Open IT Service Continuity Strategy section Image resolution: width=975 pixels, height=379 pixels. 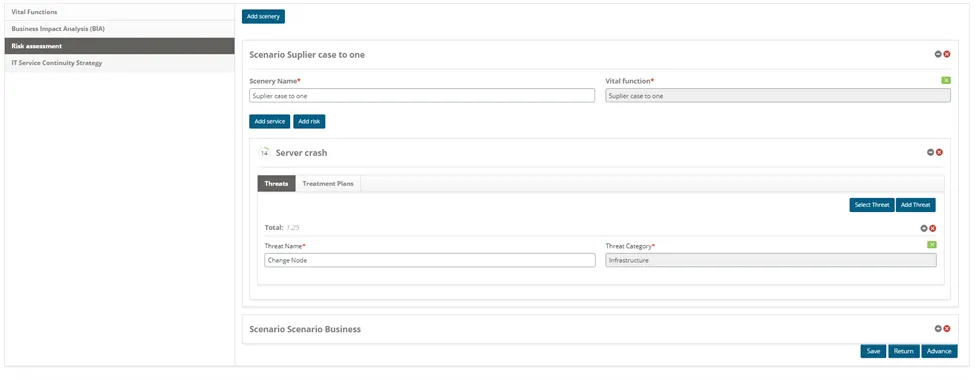[x=119, y=63]
